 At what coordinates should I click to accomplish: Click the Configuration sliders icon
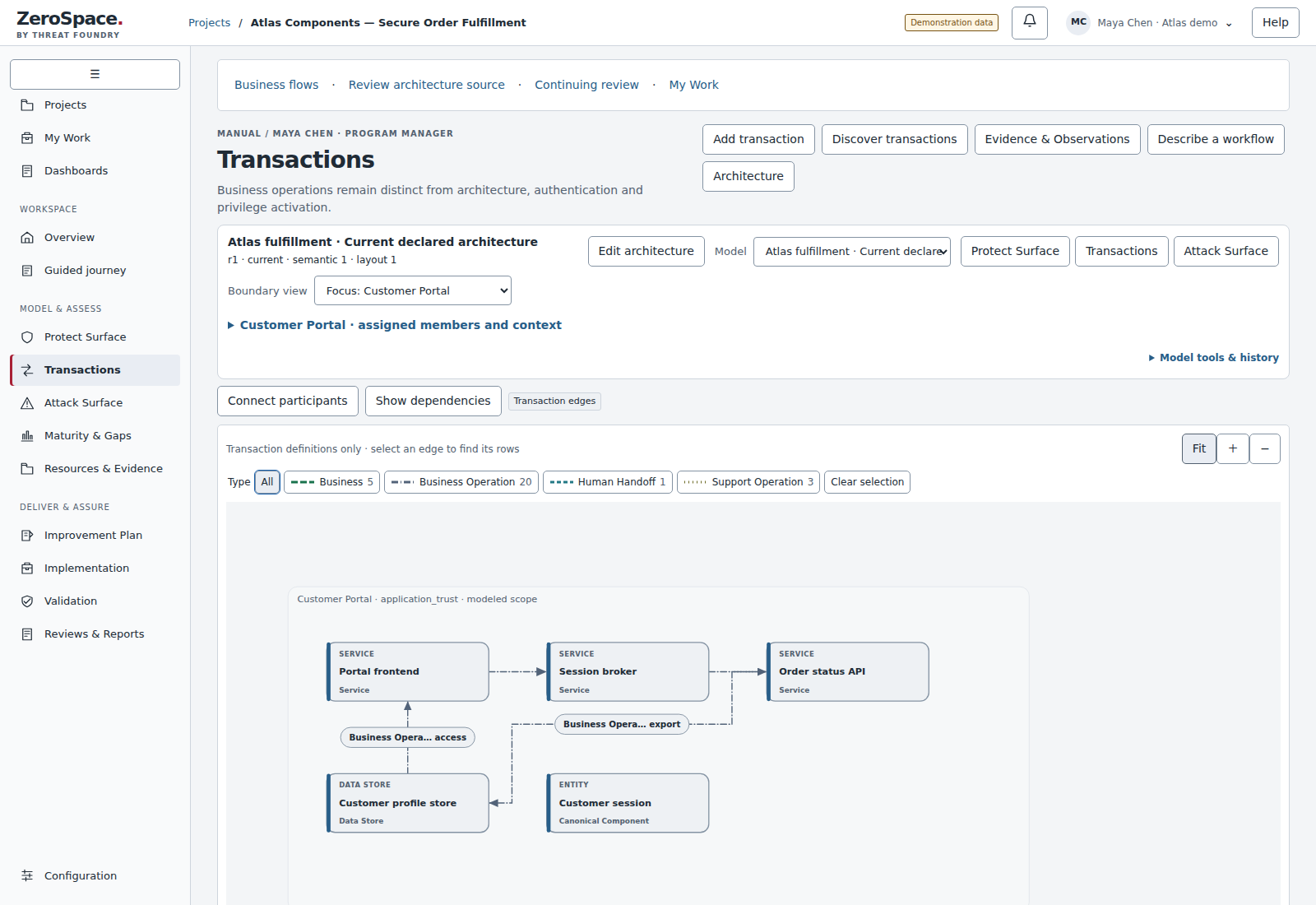pos(27,876)
